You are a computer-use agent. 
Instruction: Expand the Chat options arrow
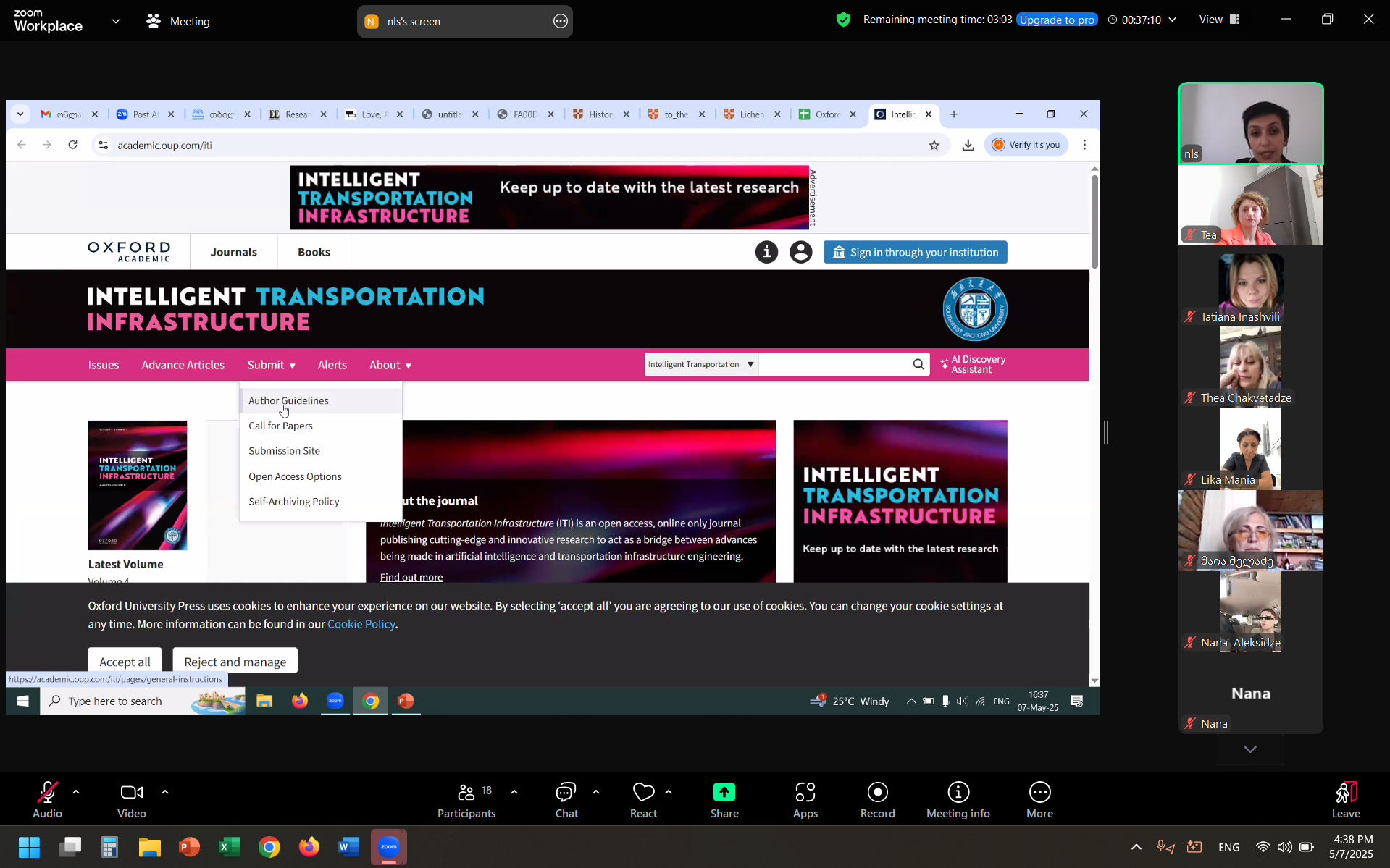(x=596, y=792)
